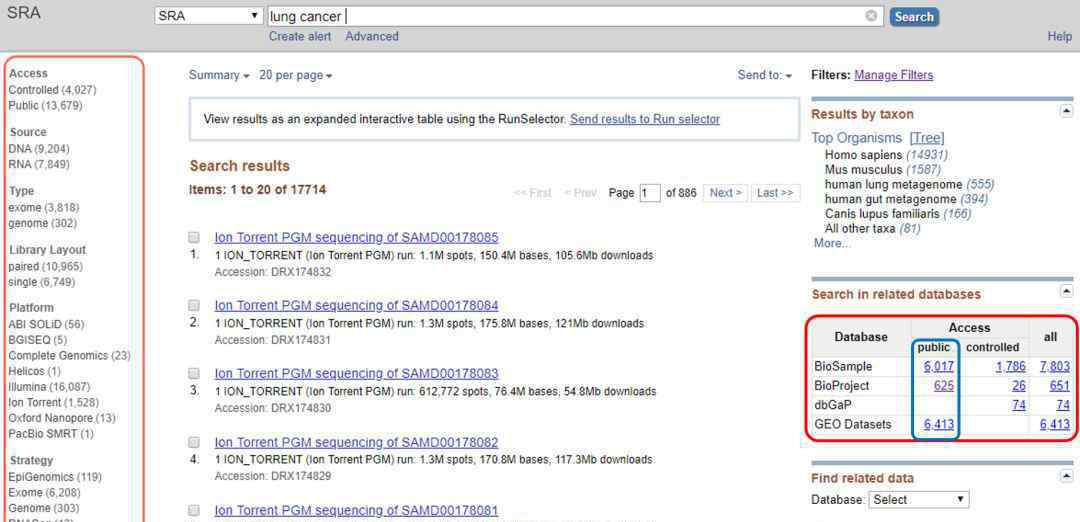Click Mus musculus count 1587
This screenshot has width=1080, height=522.
click(x=923, y=169)
